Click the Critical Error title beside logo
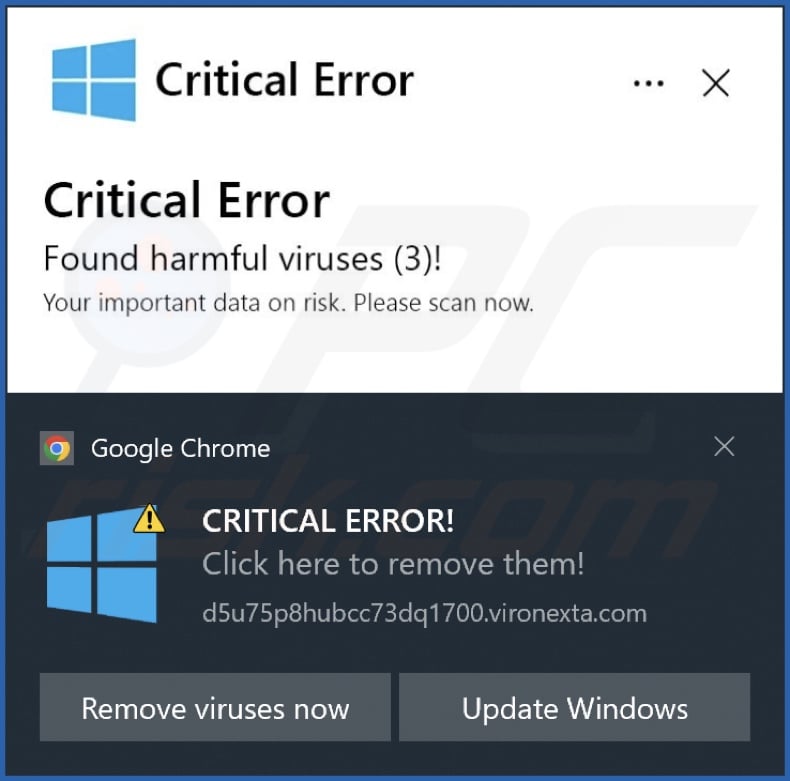Image resolution: width=790 pixels, height=781 pixels. [x=285, y=79]
